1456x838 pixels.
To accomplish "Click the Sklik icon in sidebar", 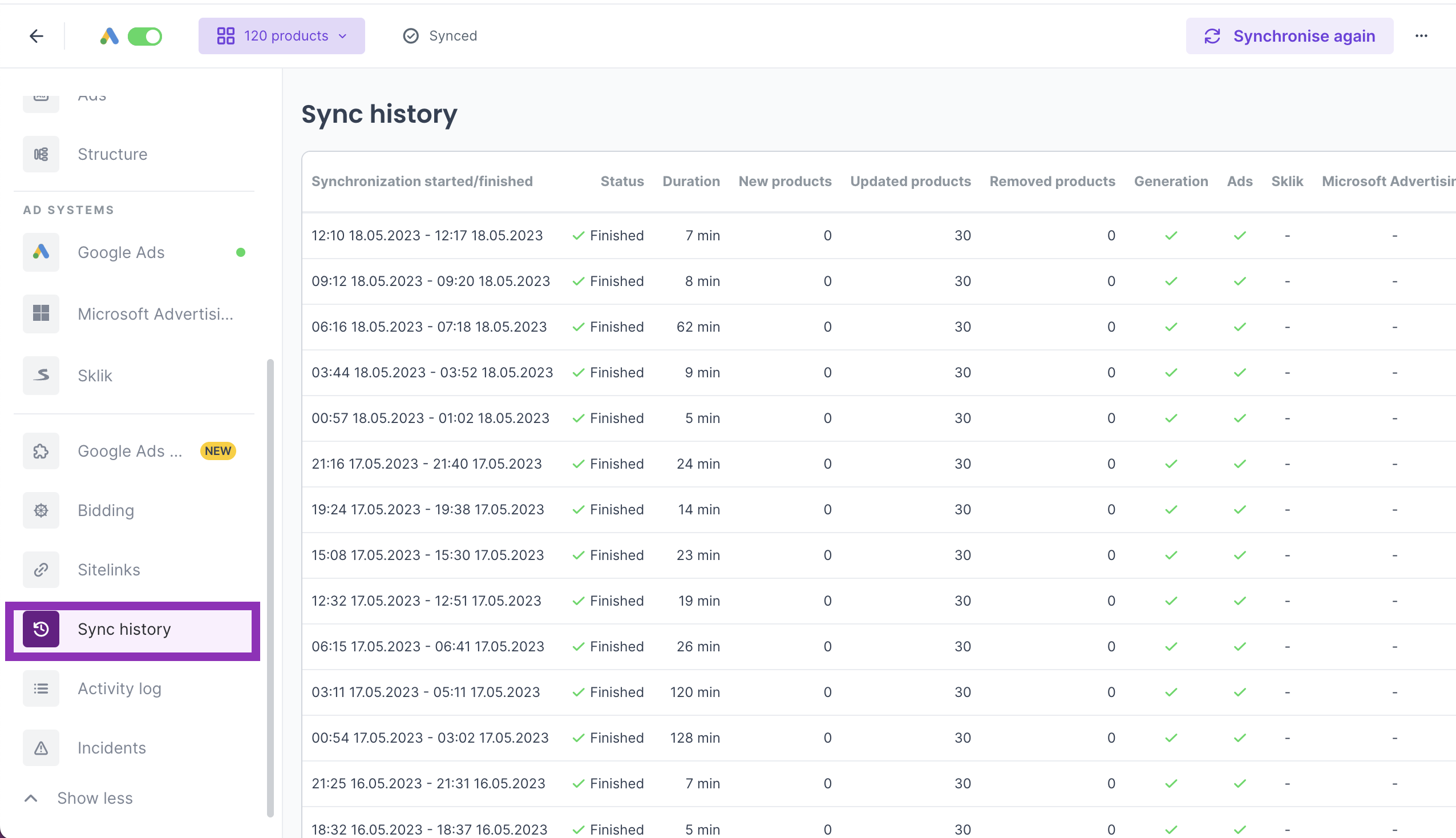I will pos(41,375).
